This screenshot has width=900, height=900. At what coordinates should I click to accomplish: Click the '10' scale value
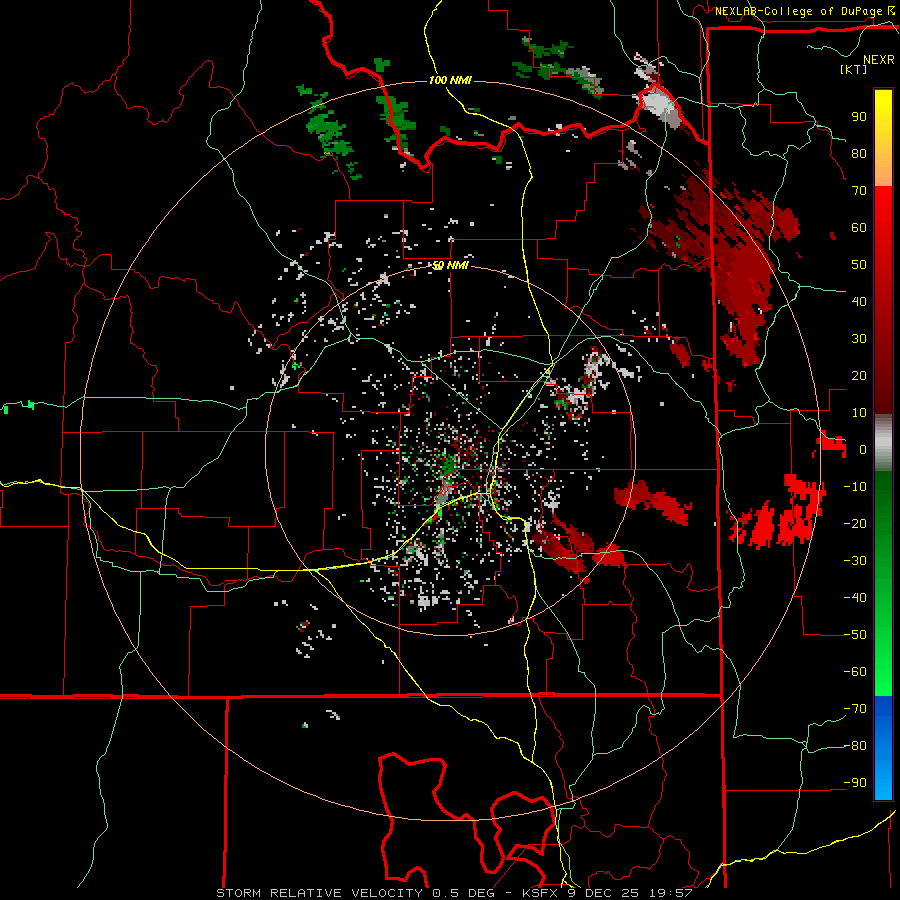pos(859,413)
